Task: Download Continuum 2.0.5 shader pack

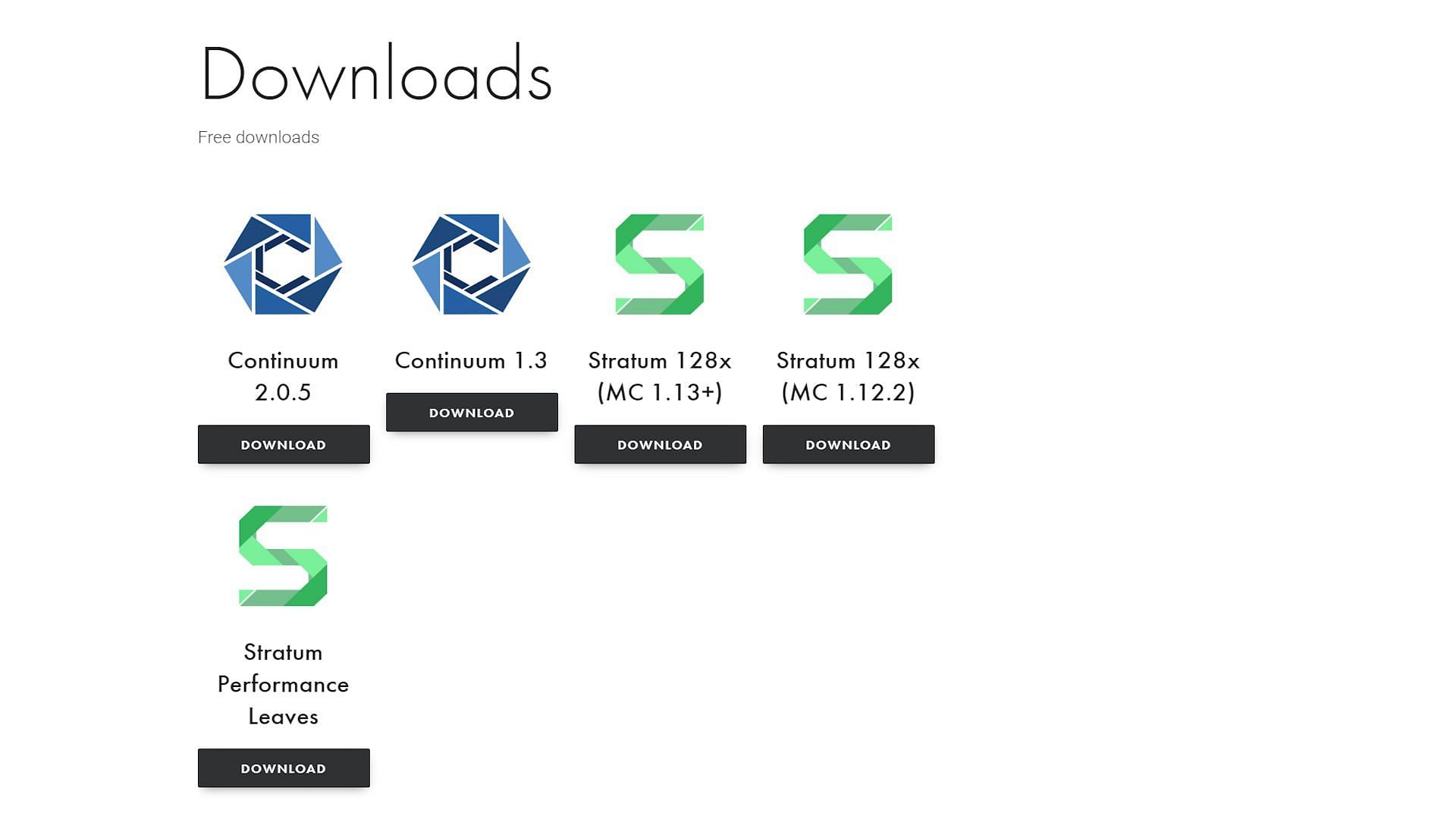Action: (283, 444)
